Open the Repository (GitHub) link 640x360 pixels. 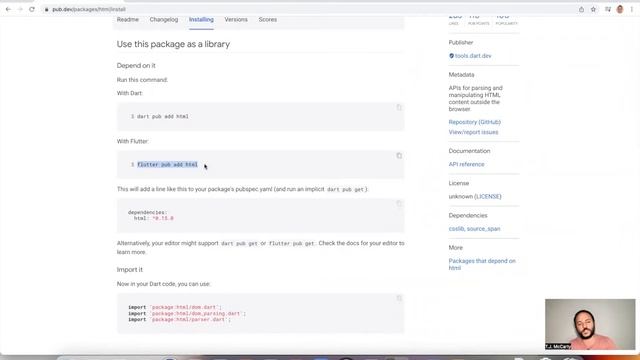[x=475, y=122]
